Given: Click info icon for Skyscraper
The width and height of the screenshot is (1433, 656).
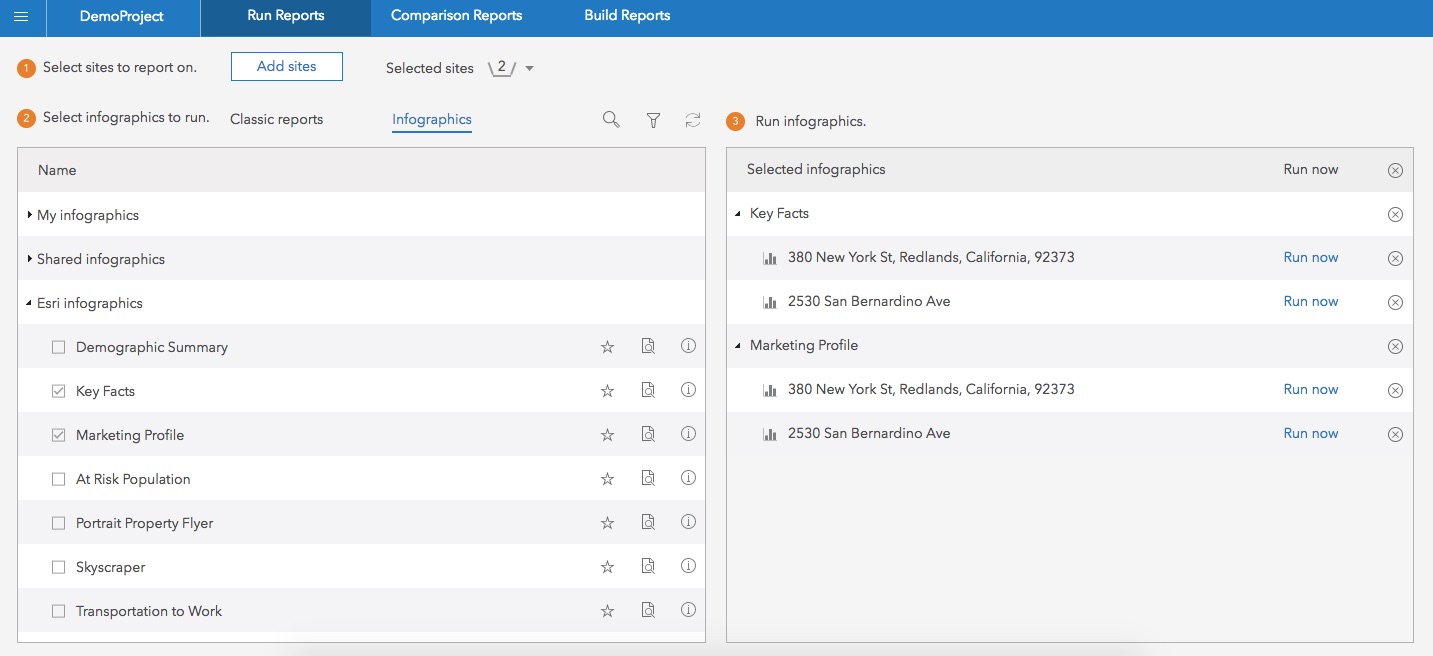Looking at the screenshot, I should [688, 566].
